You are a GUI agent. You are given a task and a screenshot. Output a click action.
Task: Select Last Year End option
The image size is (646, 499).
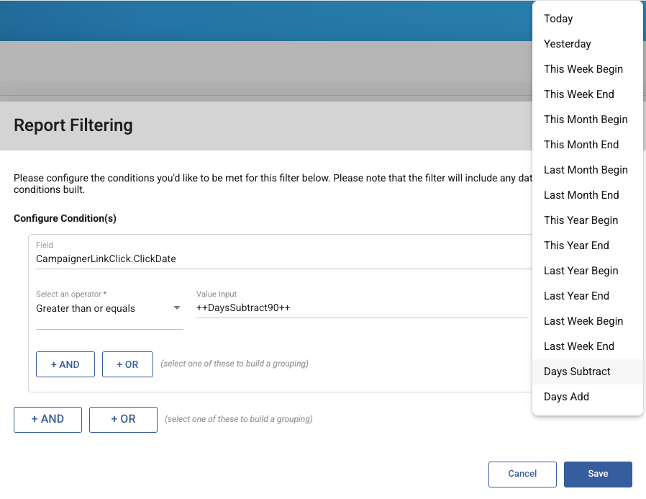point(587,296)
